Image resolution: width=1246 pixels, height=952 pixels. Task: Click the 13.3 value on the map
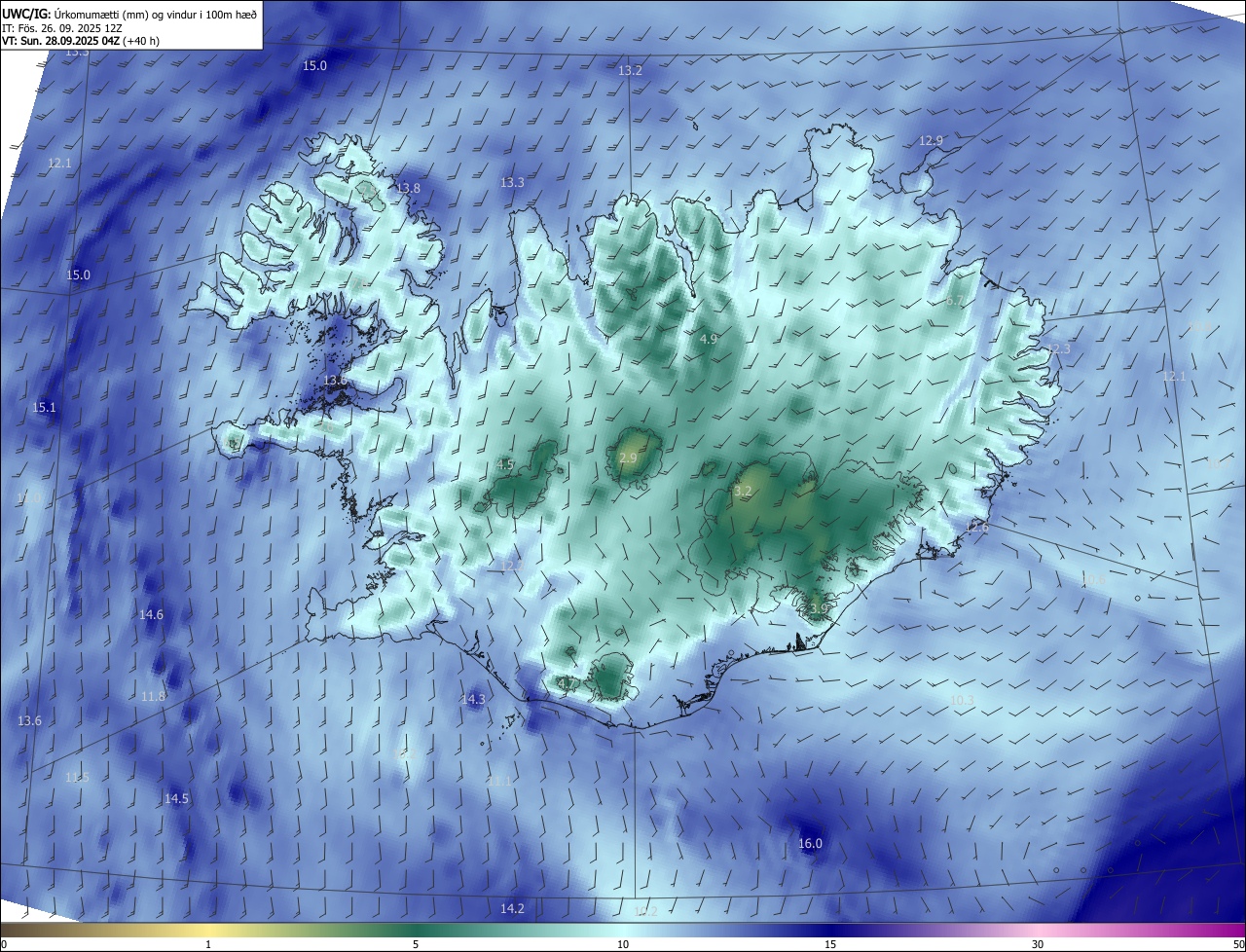[512, 182]
